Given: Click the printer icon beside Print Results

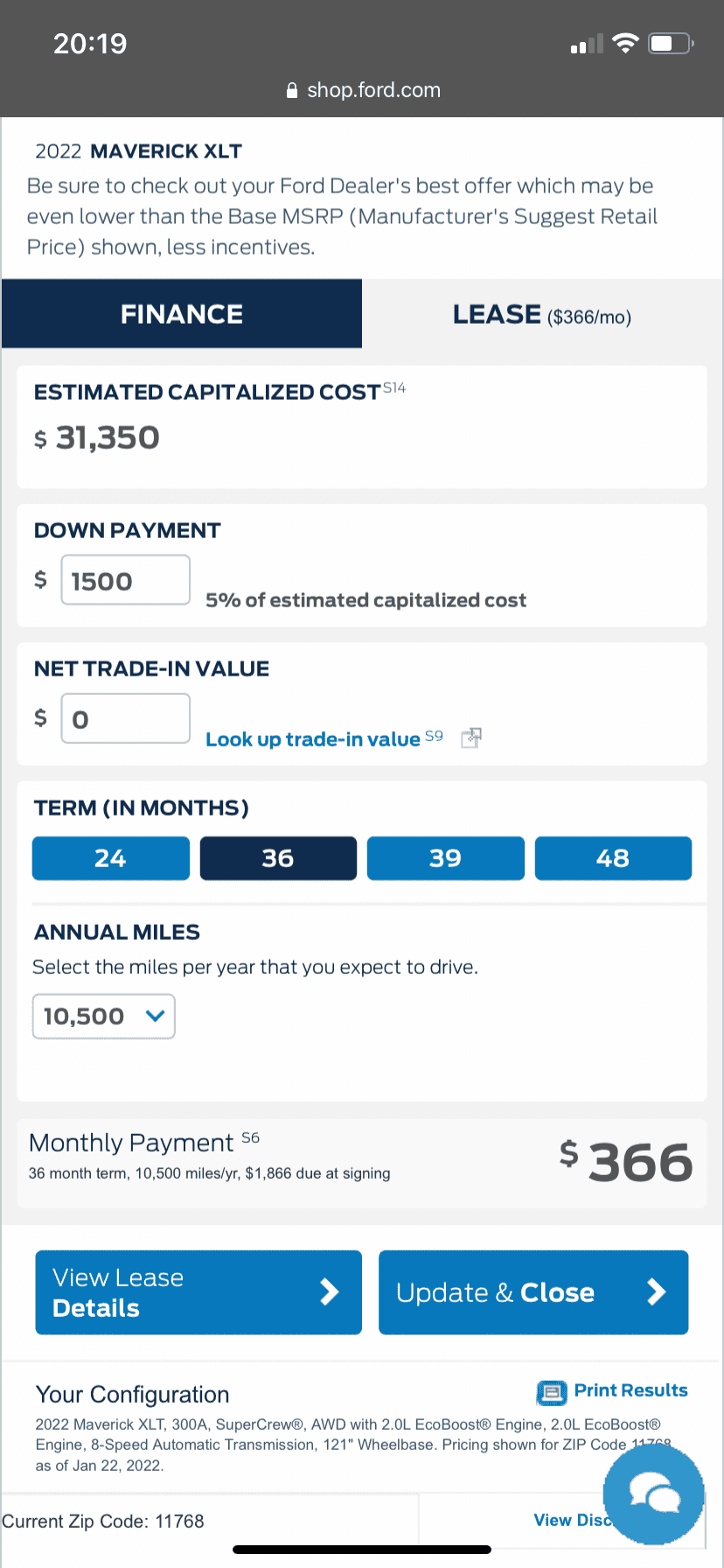Looking at the screenshot, I should point(552,1391).
